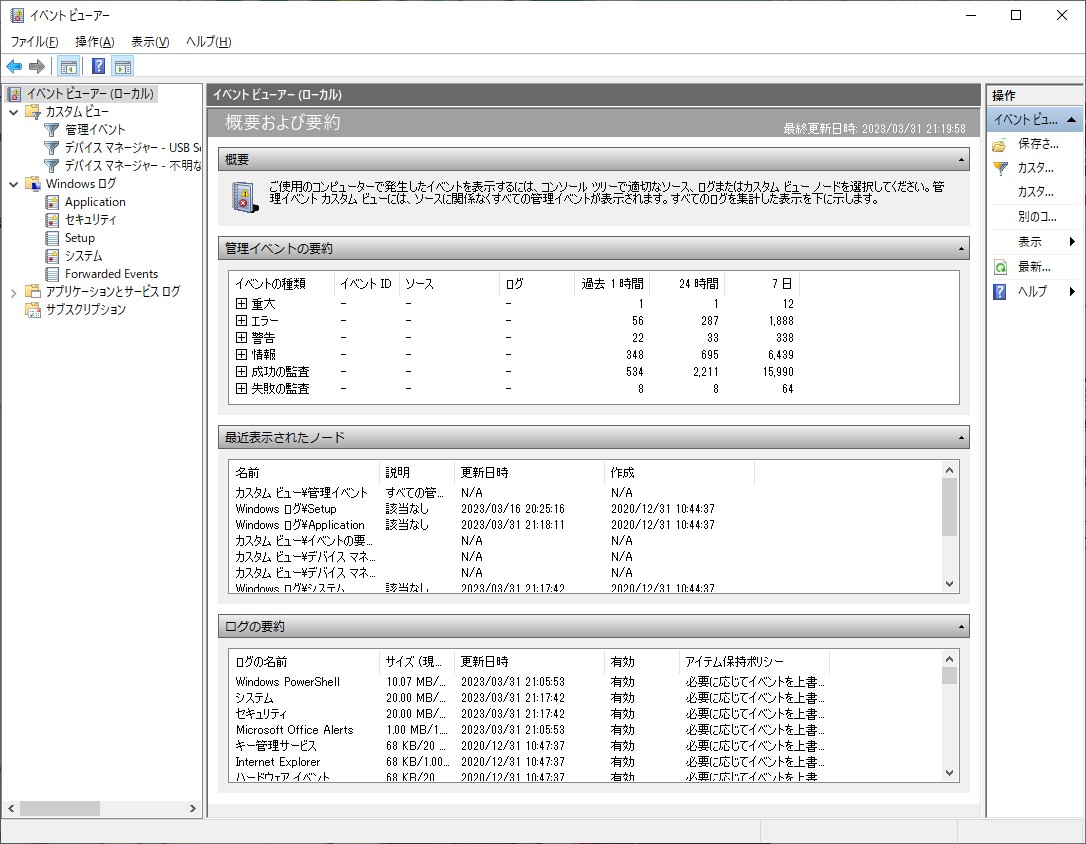Viewport: 1086px width, 844px height.
Task: Open the セキュリティ log icon
Action: 52,219
